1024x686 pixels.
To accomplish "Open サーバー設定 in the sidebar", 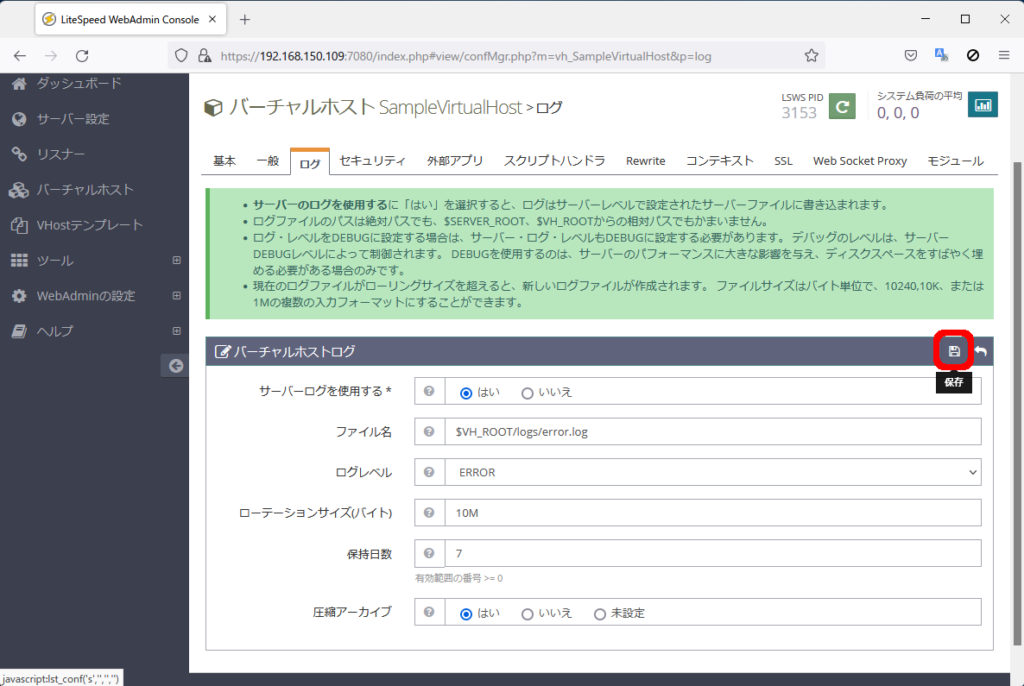I will 73,119.
